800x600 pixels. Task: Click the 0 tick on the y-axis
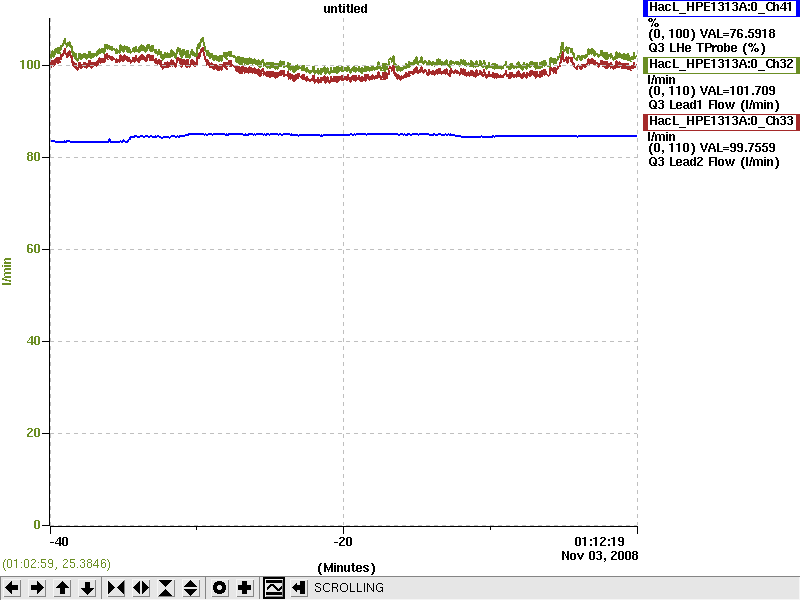point(37,524)
